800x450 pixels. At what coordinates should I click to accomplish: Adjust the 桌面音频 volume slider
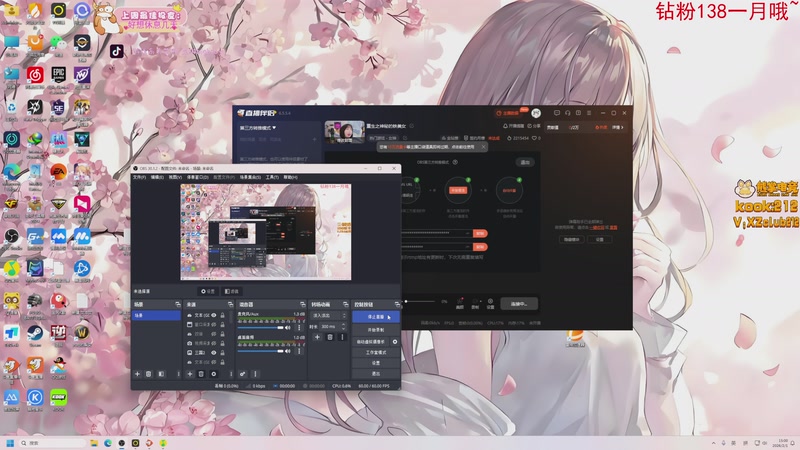coord(260,351)
